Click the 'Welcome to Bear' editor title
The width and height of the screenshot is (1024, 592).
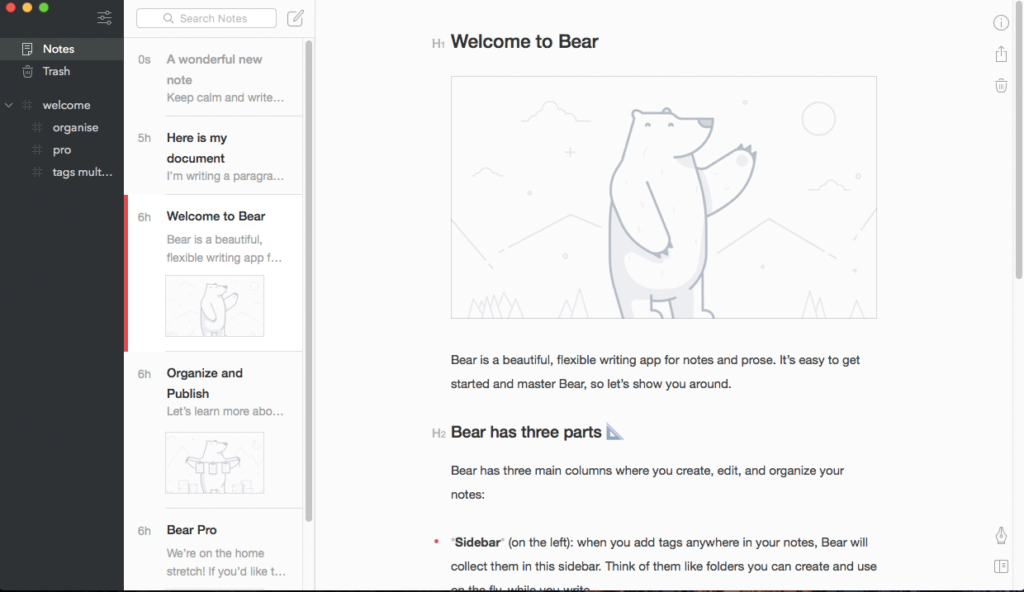tap(524, 42)
